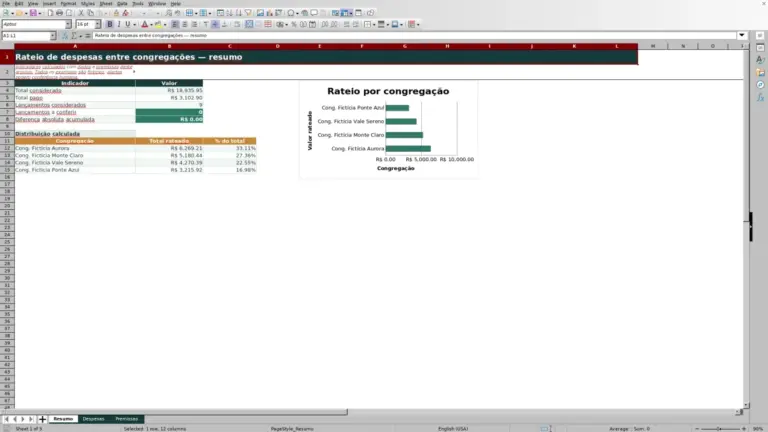The height and width of the screenshot is (432, 768).
Task: Open the Name Box dropdown arrow
Action: click(53, 36)
